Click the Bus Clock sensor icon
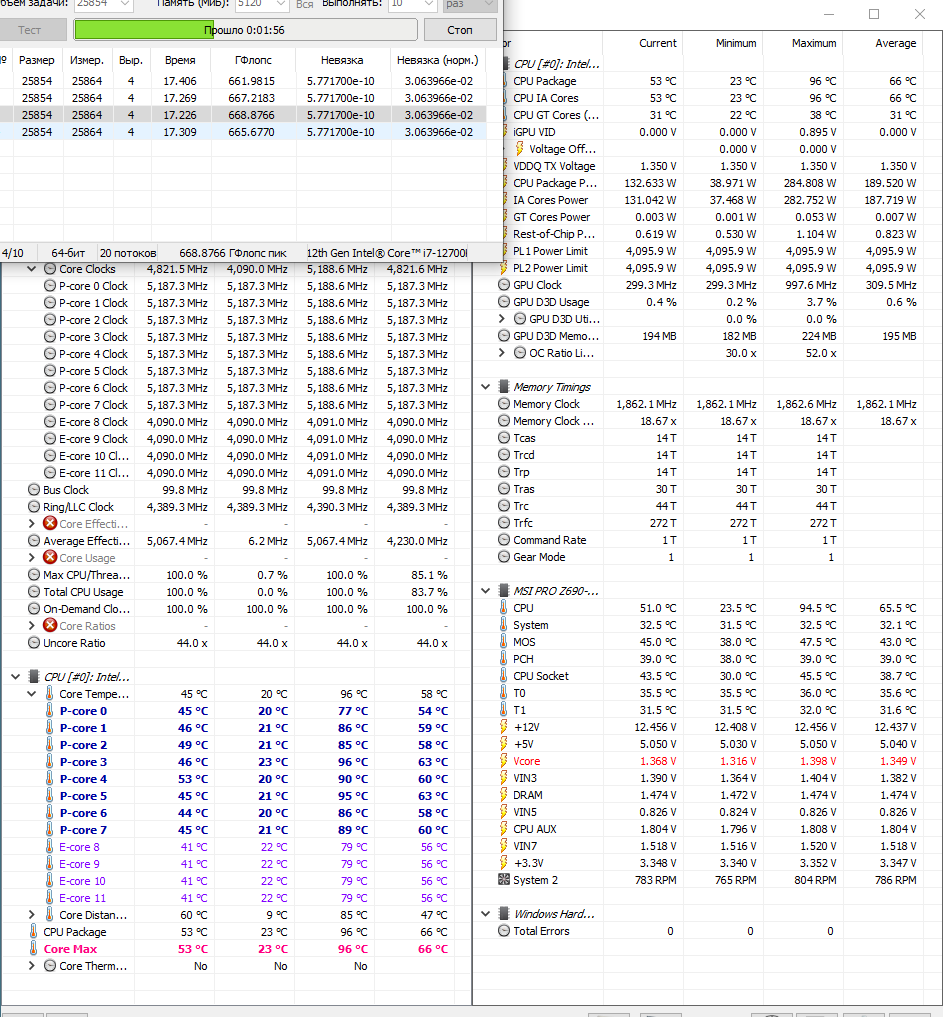The height and width of the screenshot is (1017, 943). click(34, 490)
